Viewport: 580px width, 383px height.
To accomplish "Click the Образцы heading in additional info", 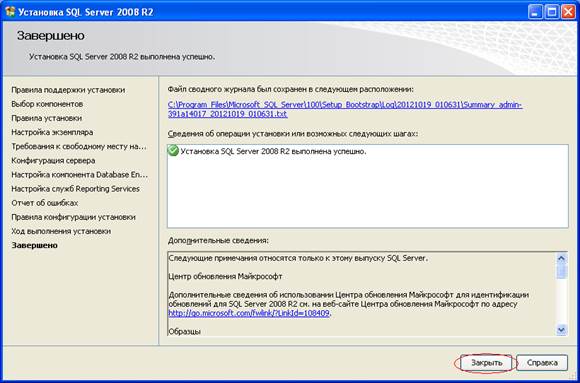I will point(185,332).
